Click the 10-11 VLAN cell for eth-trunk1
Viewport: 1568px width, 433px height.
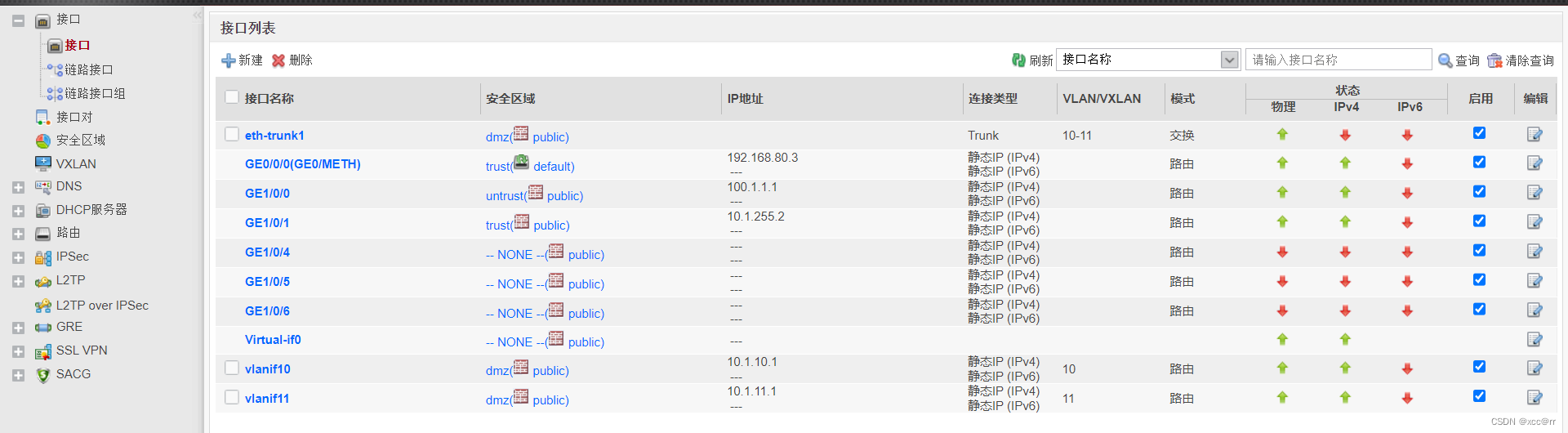(x=1077, y=136)
